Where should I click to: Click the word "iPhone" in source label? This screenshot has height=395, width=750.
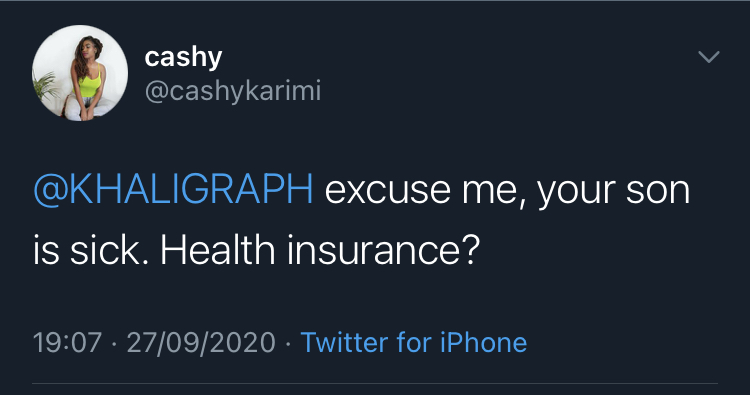coord(484,342)
